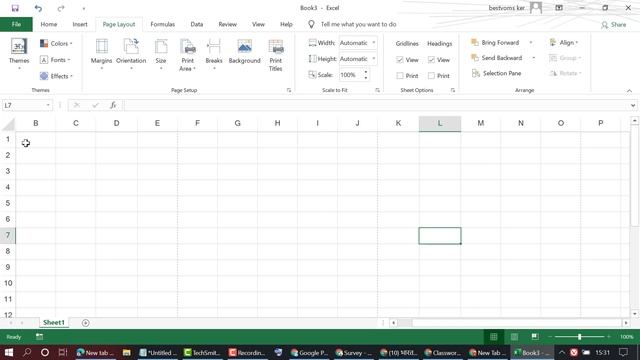Set the Print Area
This screenshot has height=360, width=640.
tap(187, 55)
